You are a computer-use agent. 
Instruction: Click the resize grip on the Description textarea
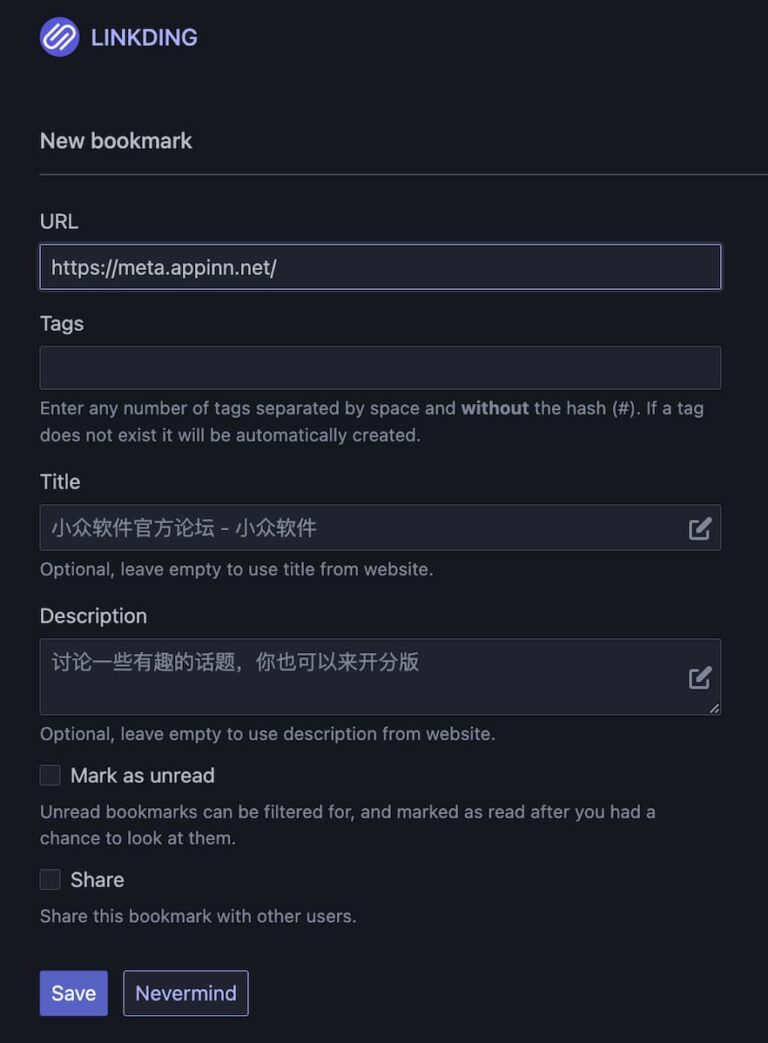714,709
